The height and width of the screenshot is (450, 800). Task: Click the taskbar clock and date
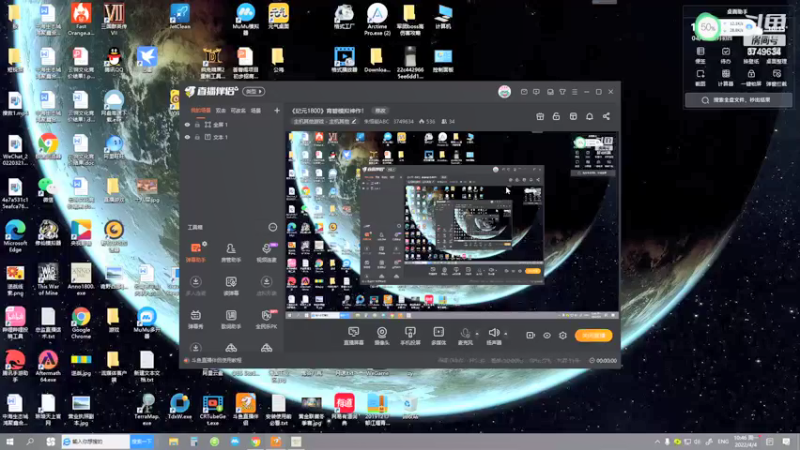click(x=746, y=441)
